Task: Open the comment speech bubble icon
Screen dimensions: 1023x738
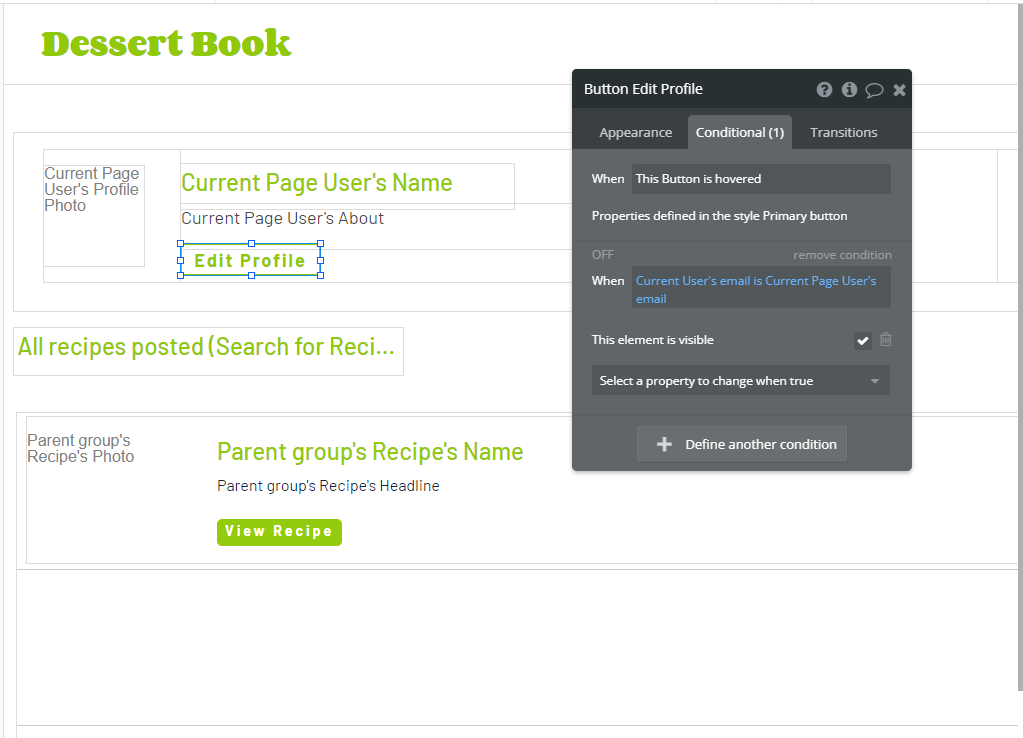Action: [874, 90]
